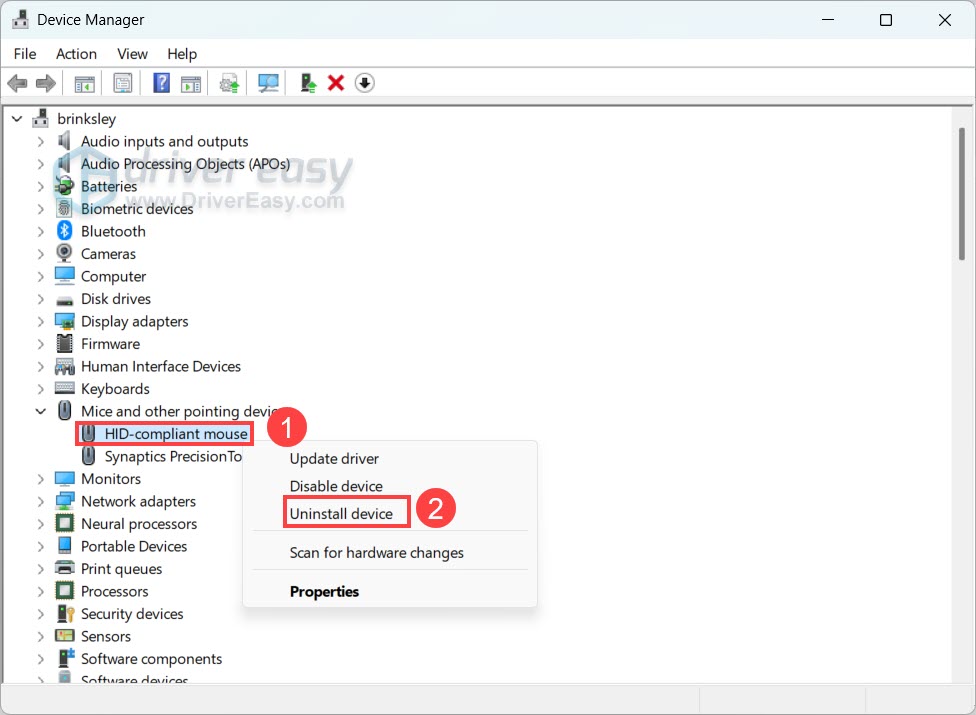
Task: Click the Human Interface Devices icon
Action: (x=65, y=366)
